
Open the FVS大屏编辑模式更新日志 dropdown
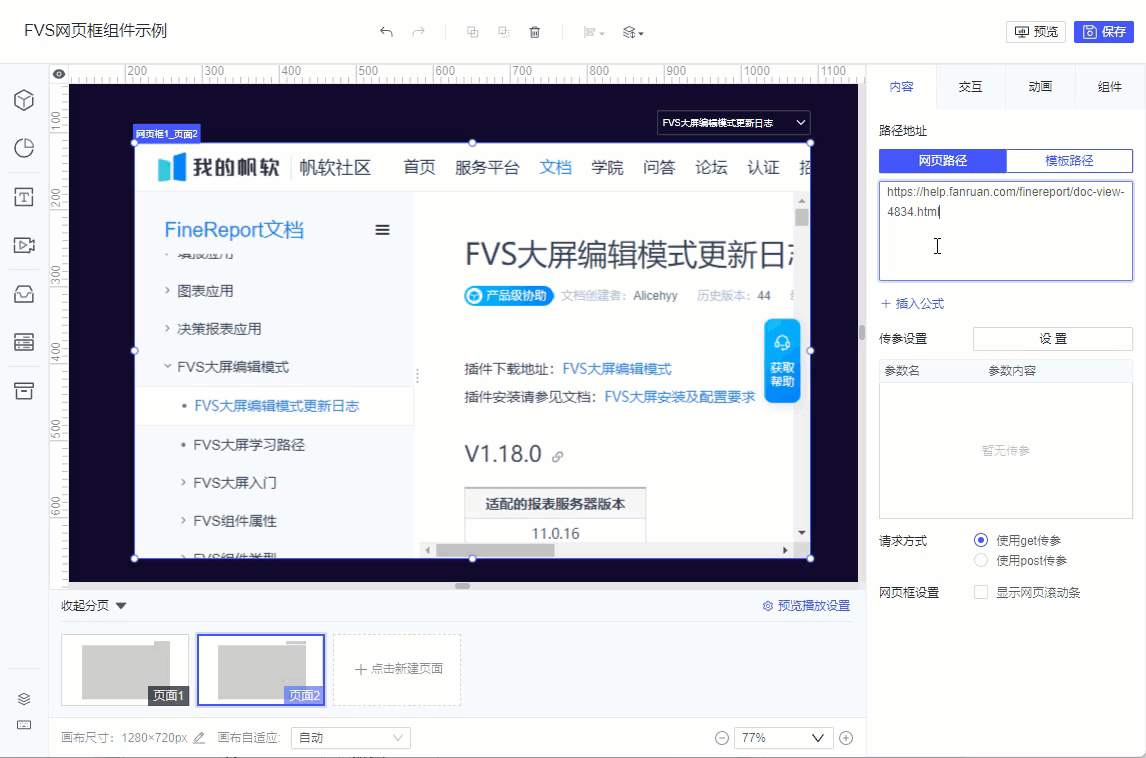(x=733, y=123)
